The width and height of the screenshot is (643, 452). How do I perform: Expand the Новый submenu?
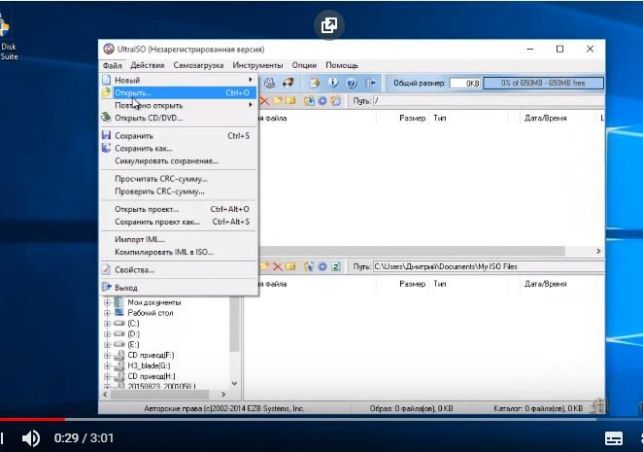[x=179, y=80]
